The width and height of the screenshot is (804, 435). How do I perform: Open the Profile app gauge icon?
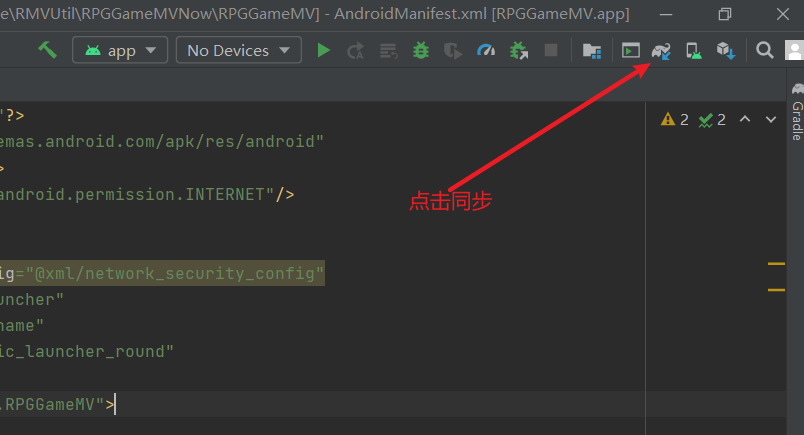click(x=486, y=50)
